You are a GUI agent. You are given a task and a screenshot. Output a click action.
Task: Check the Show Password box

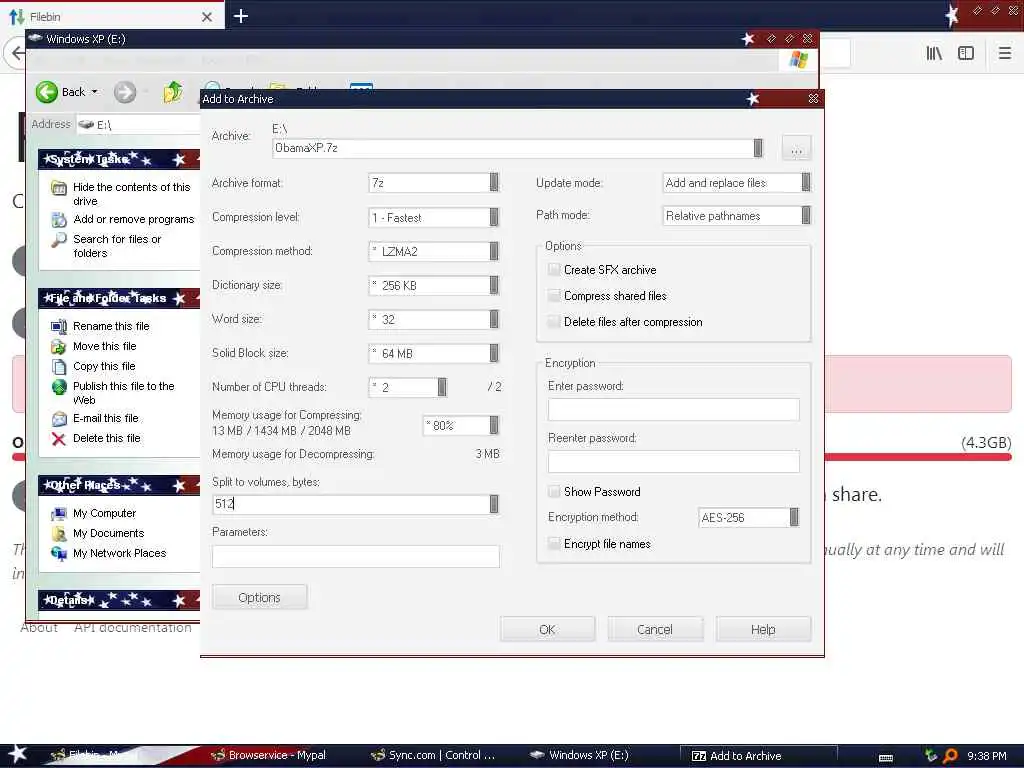pyautogui.click(x=554, y=492)
